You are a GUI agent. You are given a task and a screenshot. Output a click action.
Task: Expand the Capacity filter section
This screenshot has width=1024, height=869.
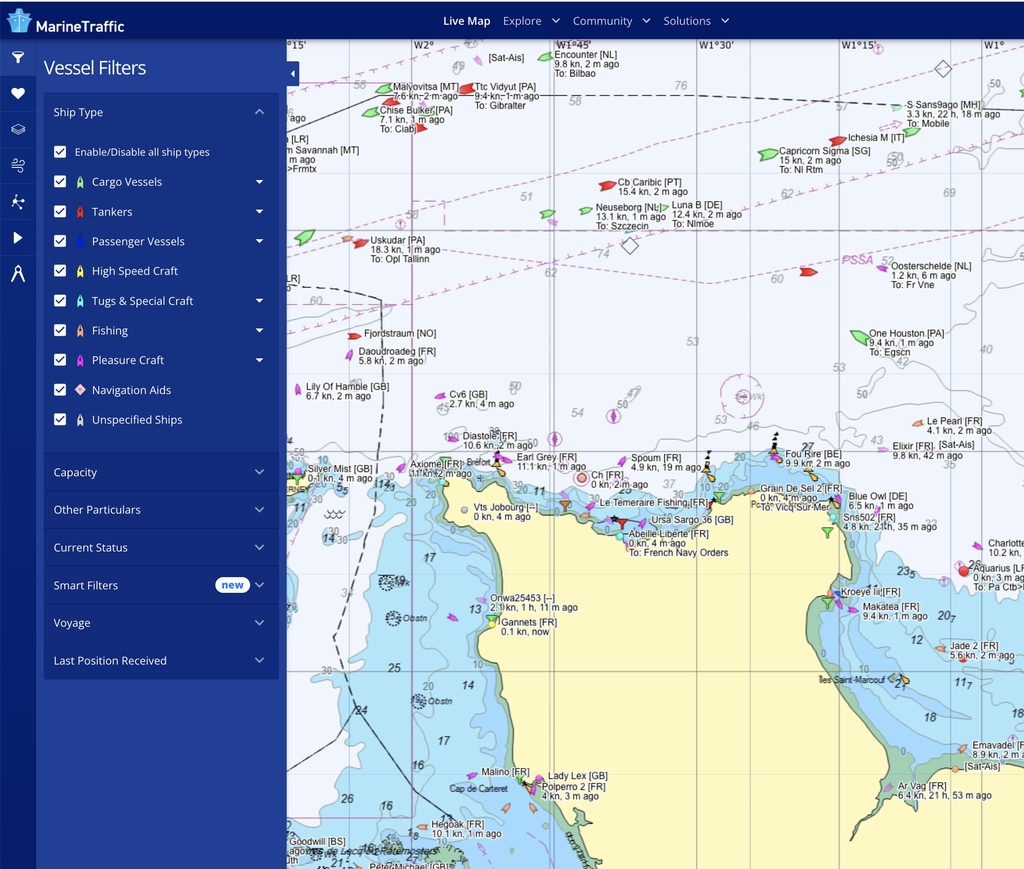tap(161, 472)
